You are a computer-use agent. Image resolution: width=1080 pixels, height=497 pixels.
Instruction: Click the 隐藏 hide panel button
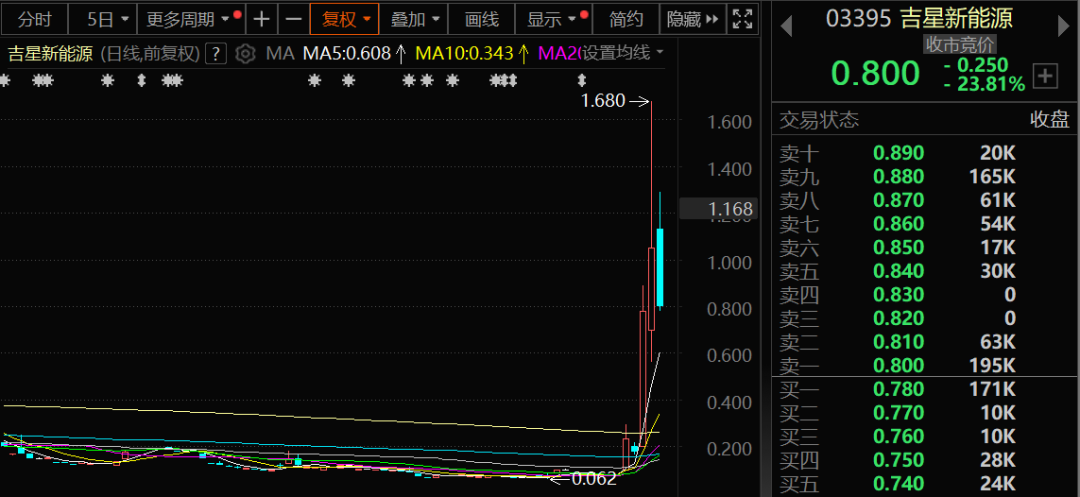[692, 19]
